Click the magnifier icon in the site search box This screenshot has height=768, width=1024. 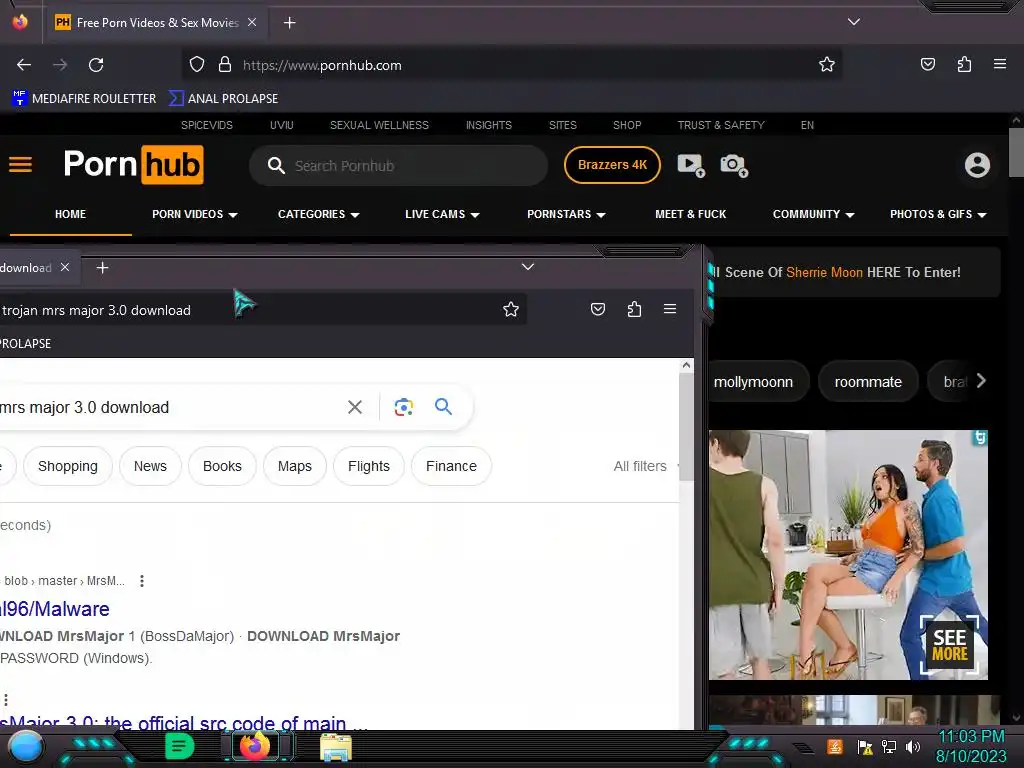pyautogui.click(x=276, y=166)
